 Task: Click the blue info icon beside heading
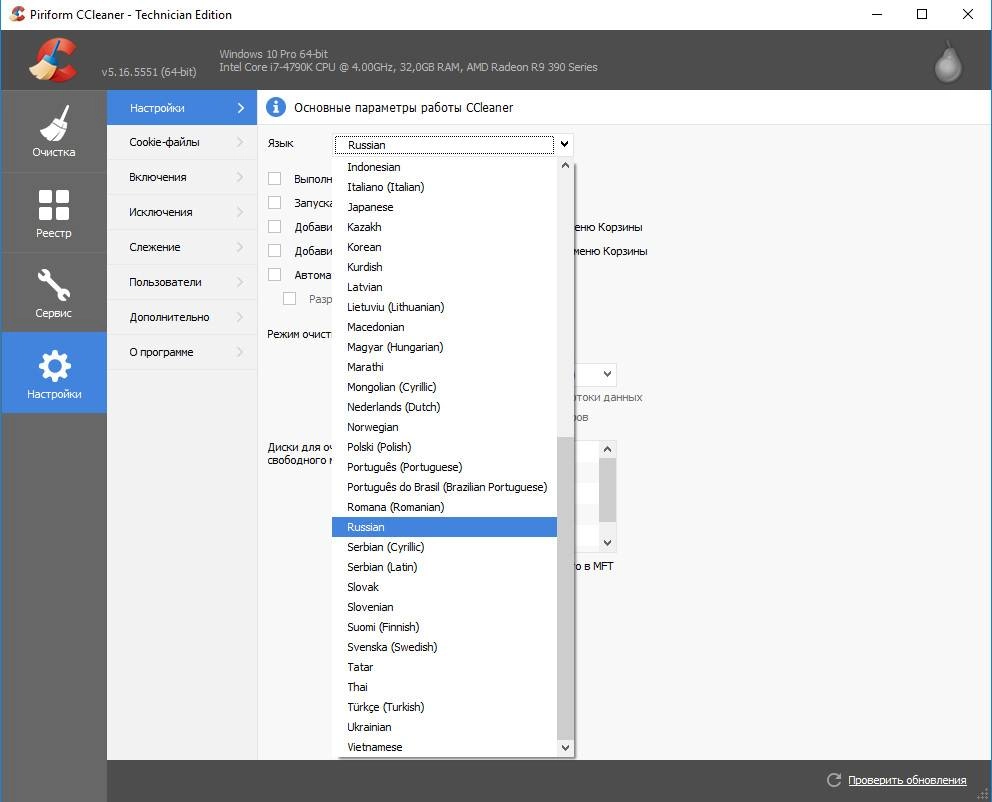point(275,108)
